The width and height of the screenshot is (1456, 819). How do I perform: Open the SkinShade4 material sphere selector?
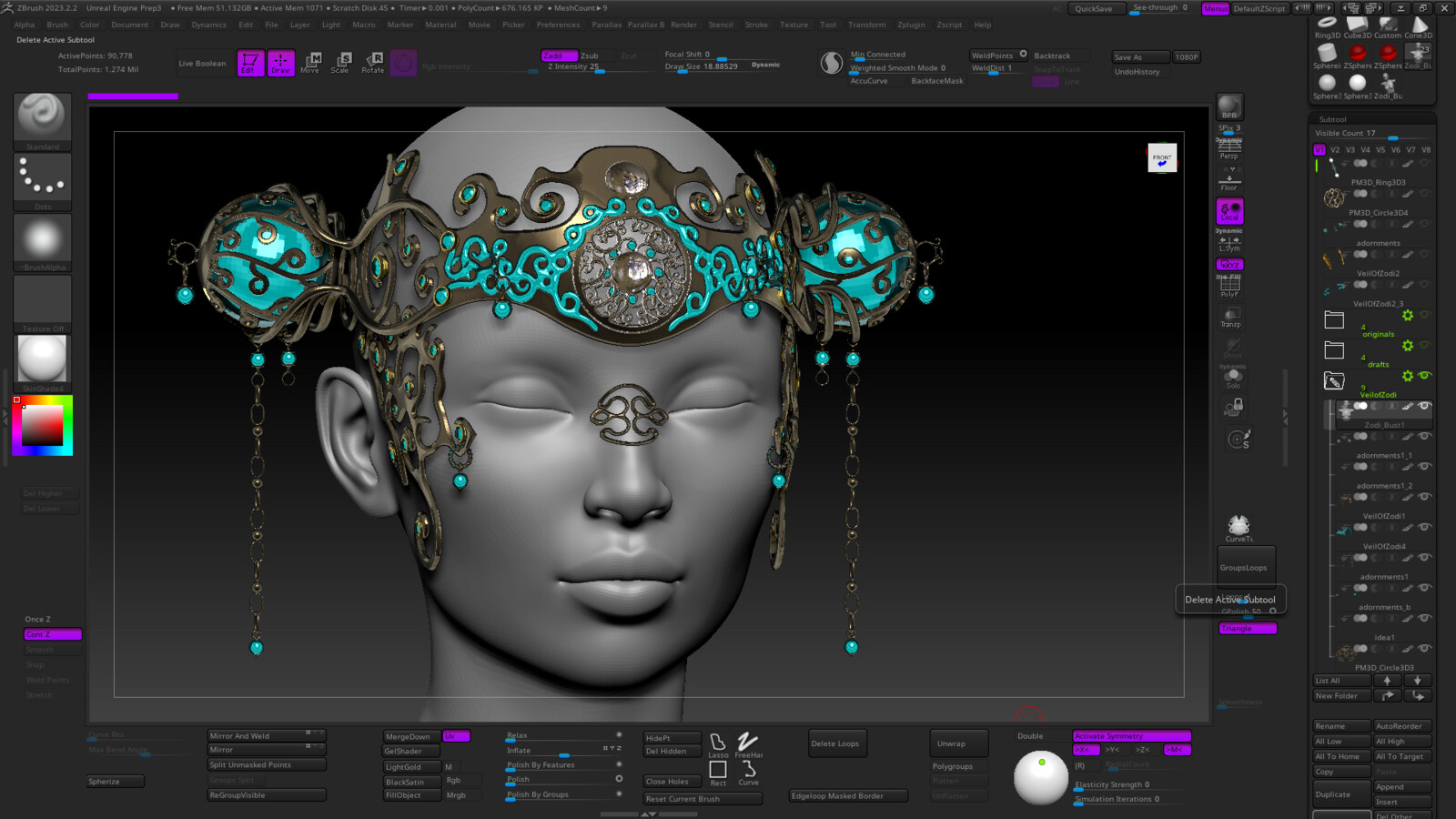coord(42,363)
